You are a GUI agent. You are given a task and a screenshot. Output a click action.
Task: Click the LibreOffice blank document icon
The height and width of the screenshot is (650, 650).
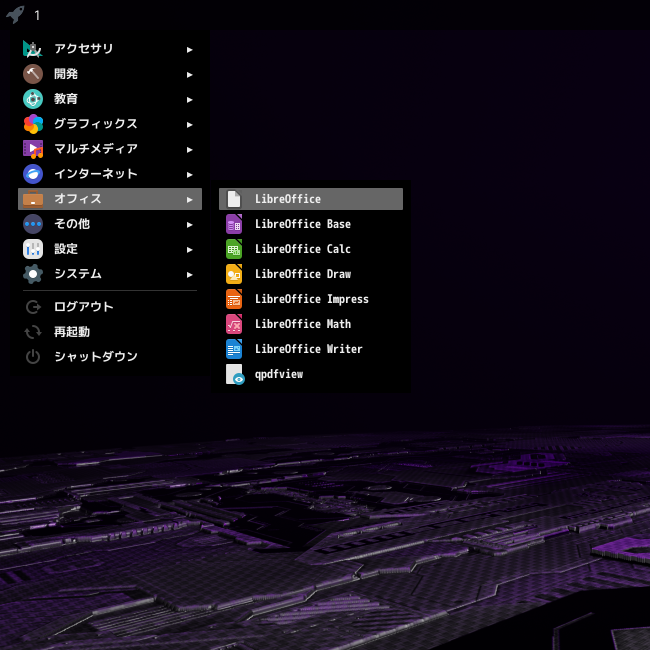point(234,199)
